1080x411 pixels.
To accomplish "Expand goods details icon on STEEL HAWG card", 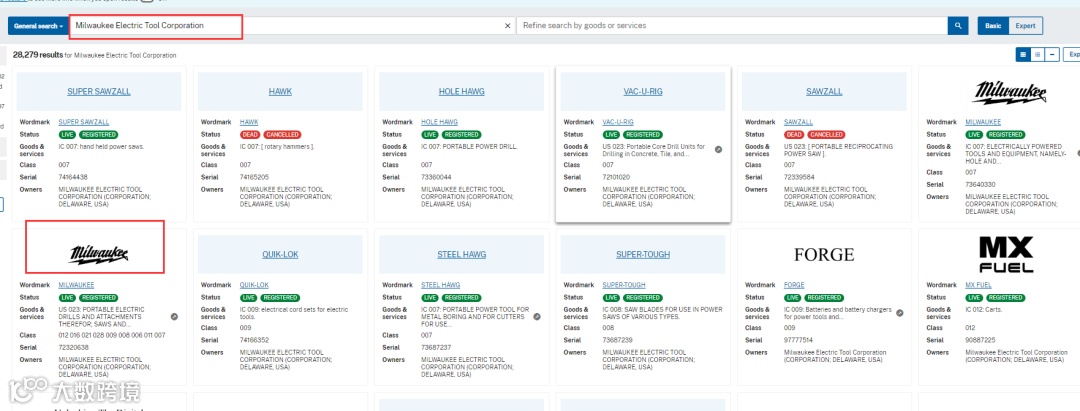I will (x=537, y=317).
